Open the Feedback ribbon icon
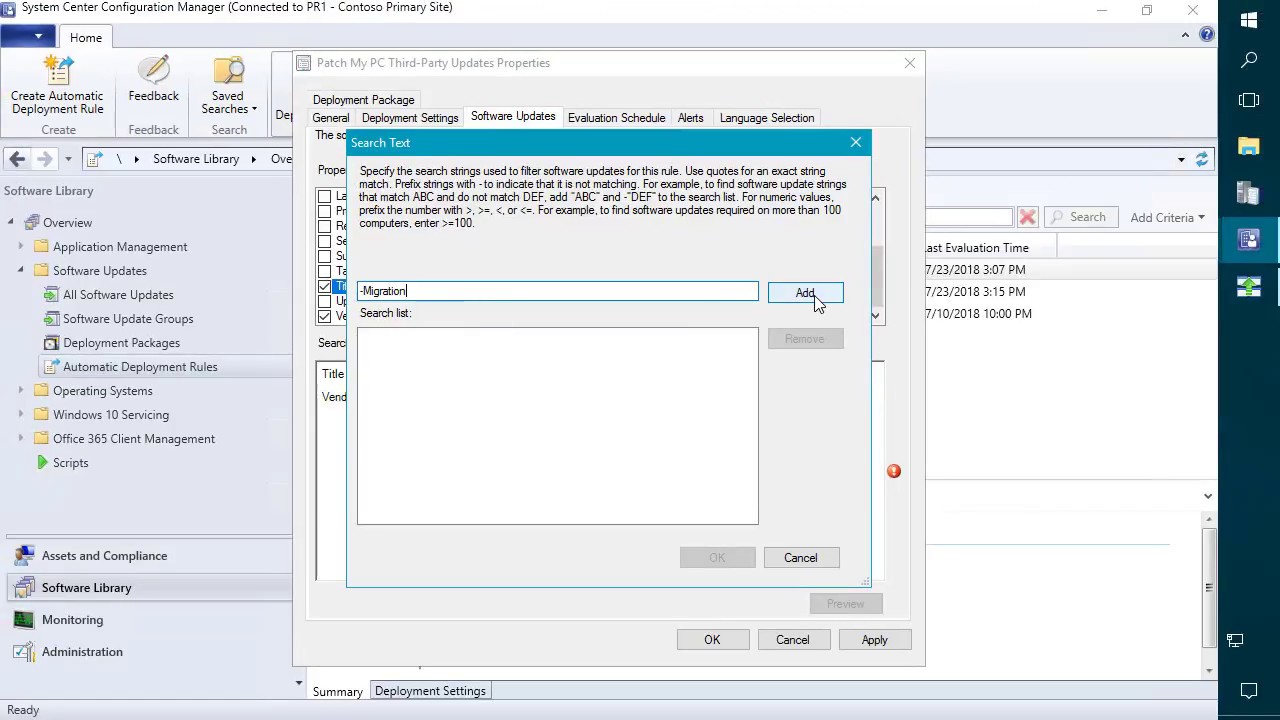The image size is (1280, 720). (x=153, y=80)
